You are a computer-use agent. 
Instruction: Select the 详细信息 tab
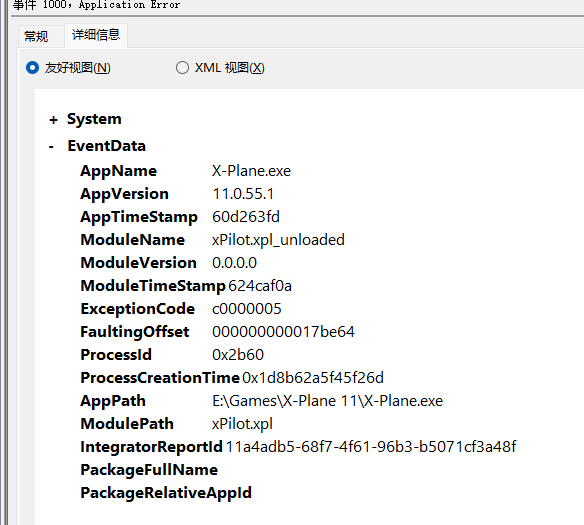(96, 35)
